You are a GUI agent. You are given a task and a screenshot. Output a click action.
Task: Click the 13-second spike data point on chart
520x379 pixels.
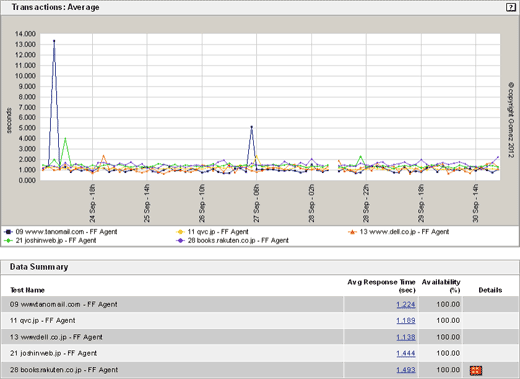(54, 41)
